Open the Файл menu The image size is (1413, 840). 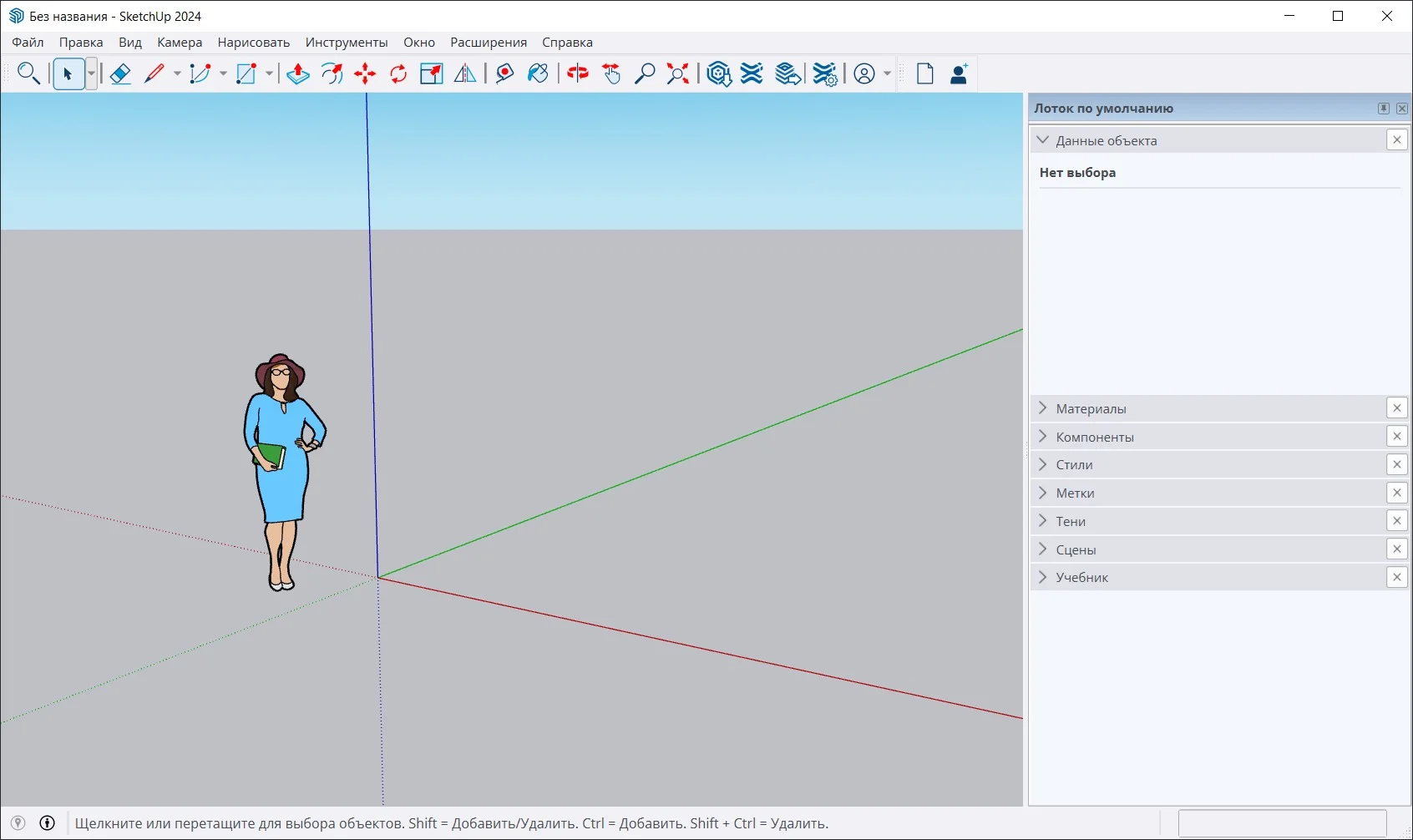pos(28,43)
